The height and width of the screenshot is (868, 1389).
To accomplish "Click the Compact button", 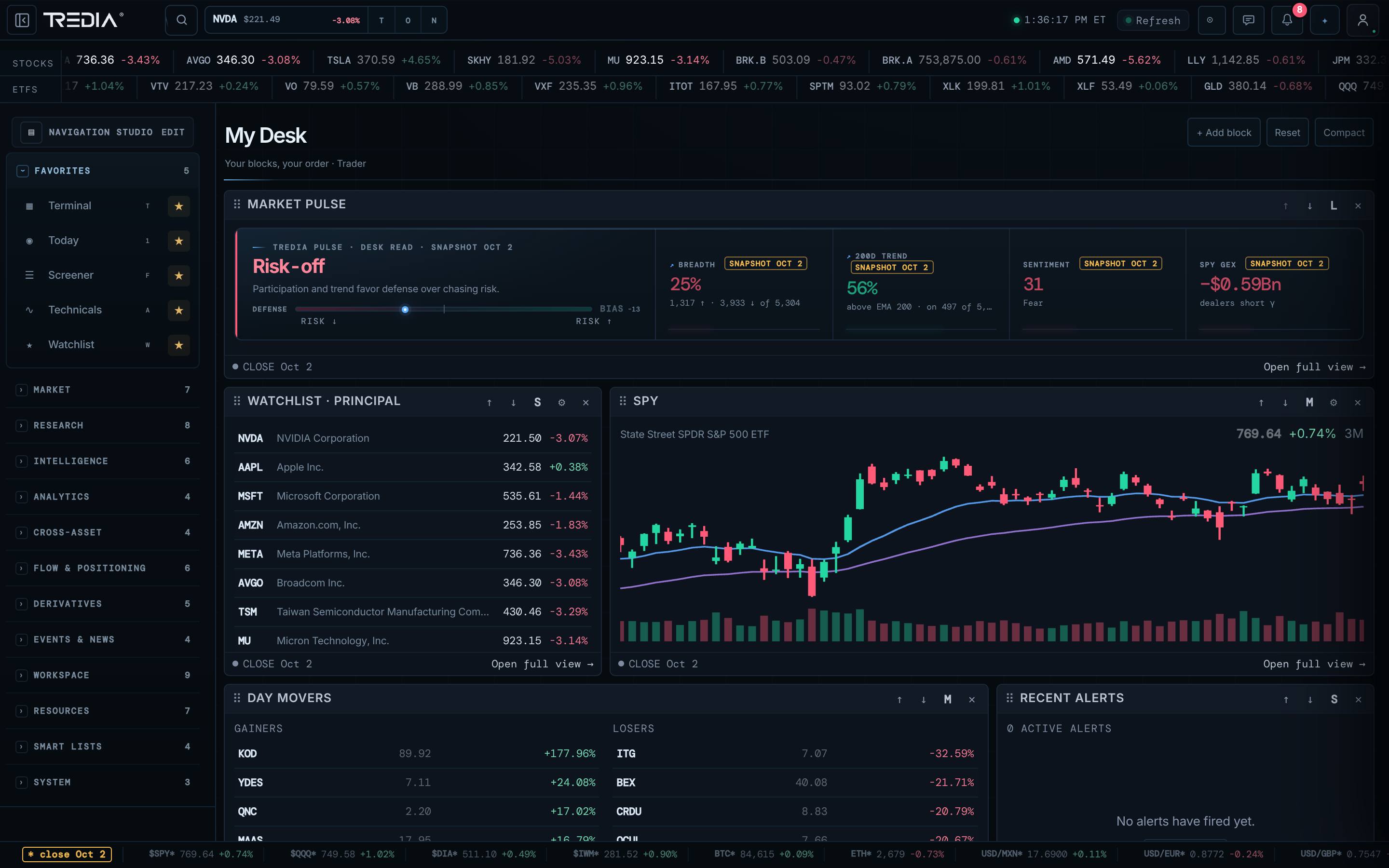I will [1344, 133].
